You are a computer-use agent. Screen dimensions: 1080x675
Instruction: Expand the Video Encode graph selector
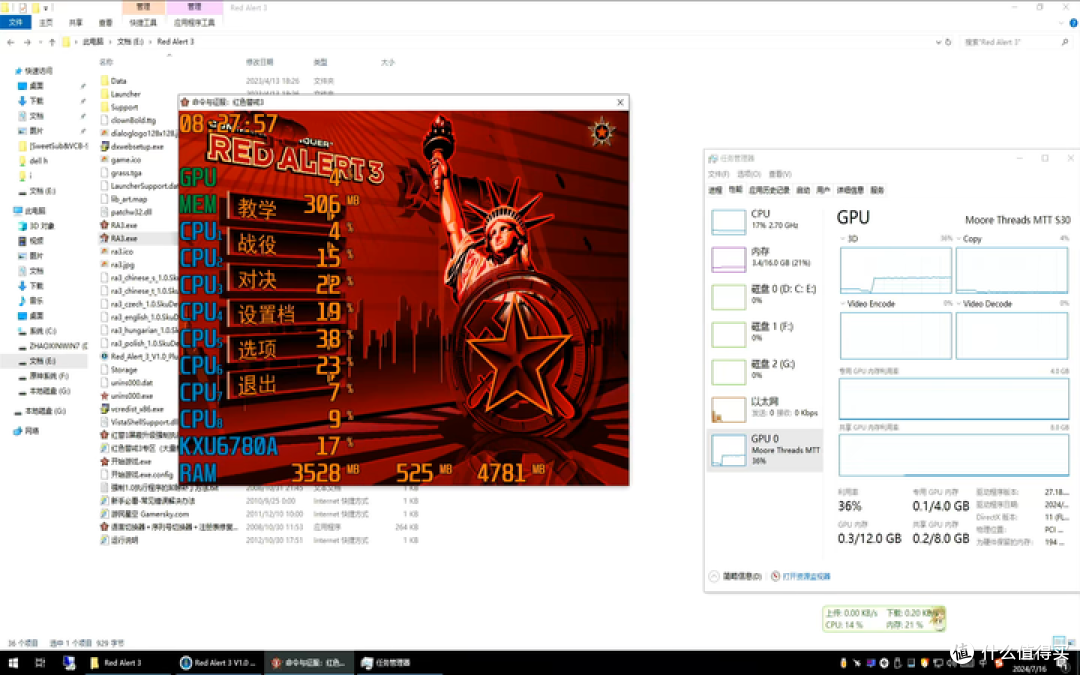point(843,304)
